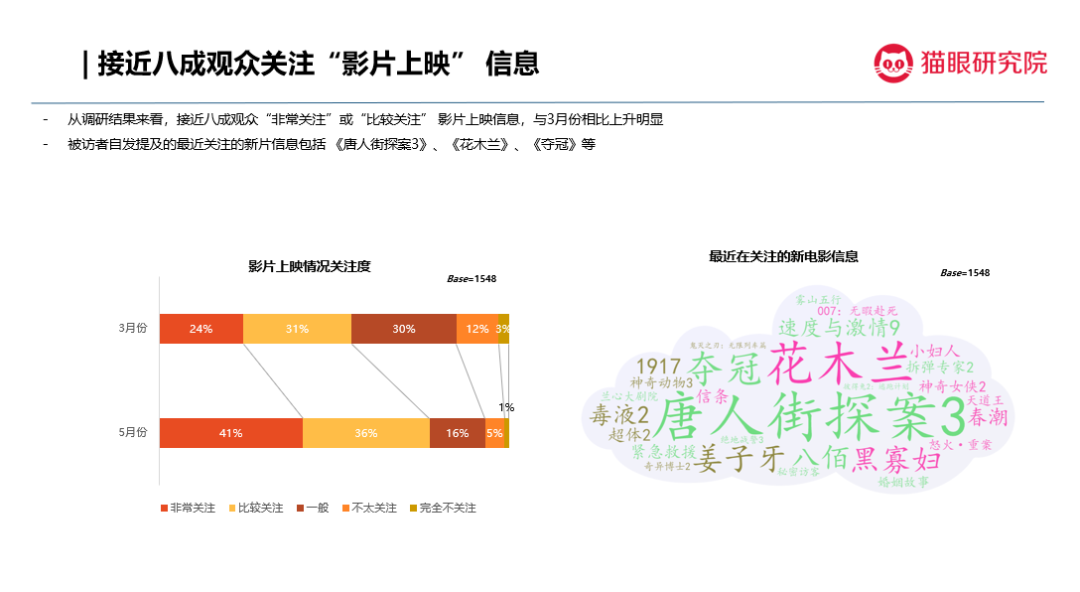Select the 31% segment in the 3月份 bar
Viewport: 1080px width, 592px height.
pyautogui.click(x=297, y=329)
